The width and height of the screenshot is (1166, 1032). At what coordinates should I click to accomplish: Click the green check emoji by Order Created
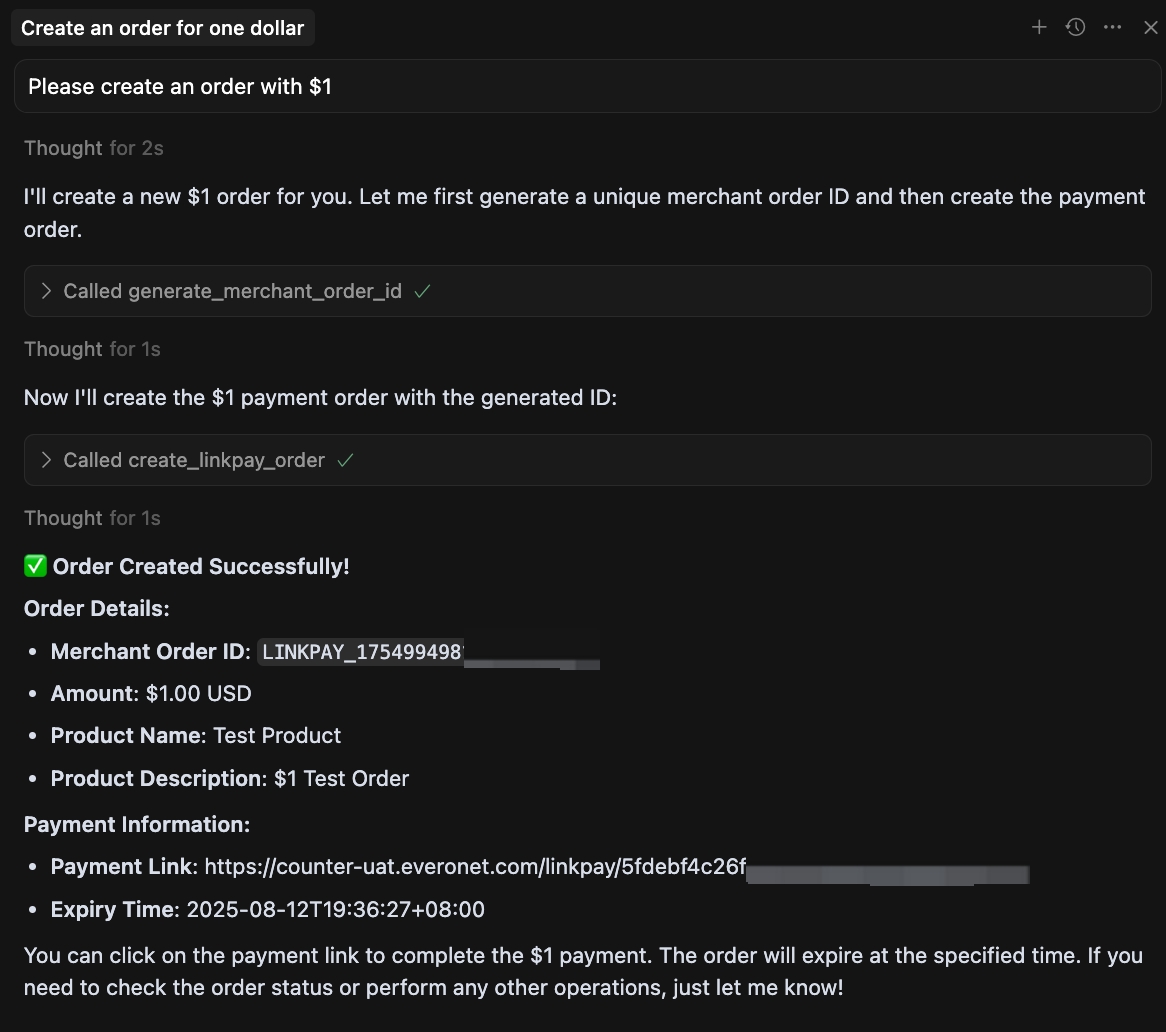[35, 567]
